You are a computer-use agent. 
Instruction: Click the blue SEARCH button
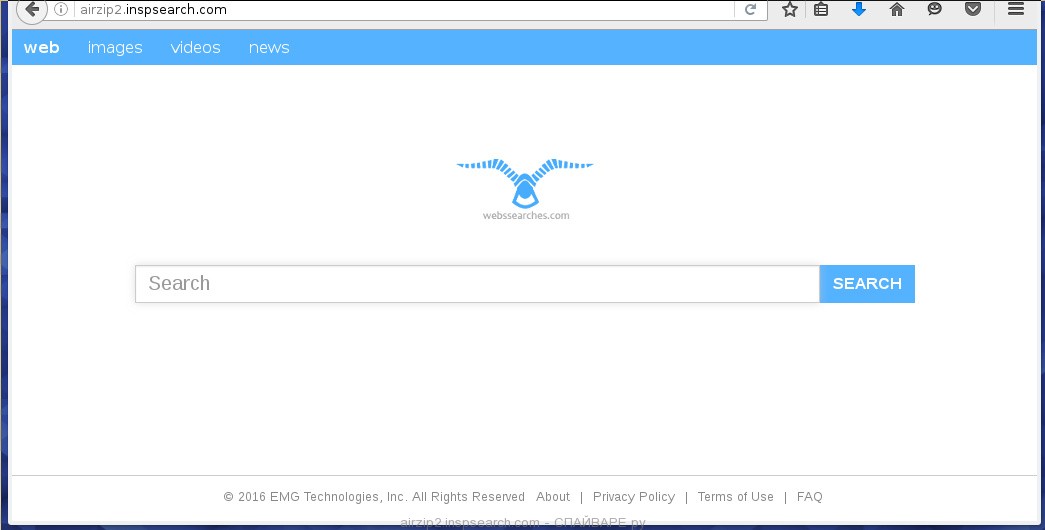pyautogui.click(x=867, y=284)
